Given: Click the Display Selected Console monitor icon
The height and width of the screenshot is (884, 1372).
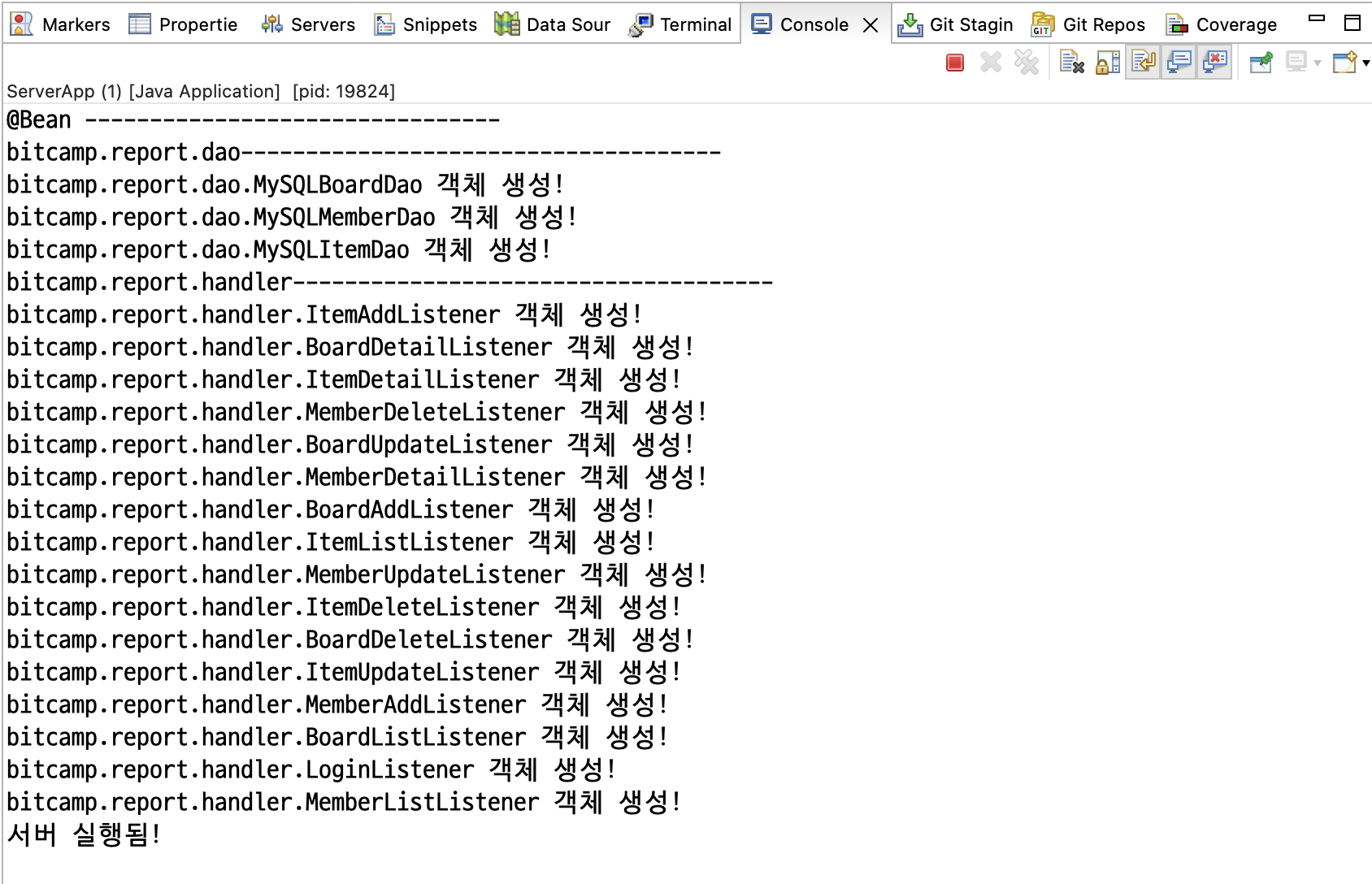Looking at the screenshot, I should [x=1296, y=63].
